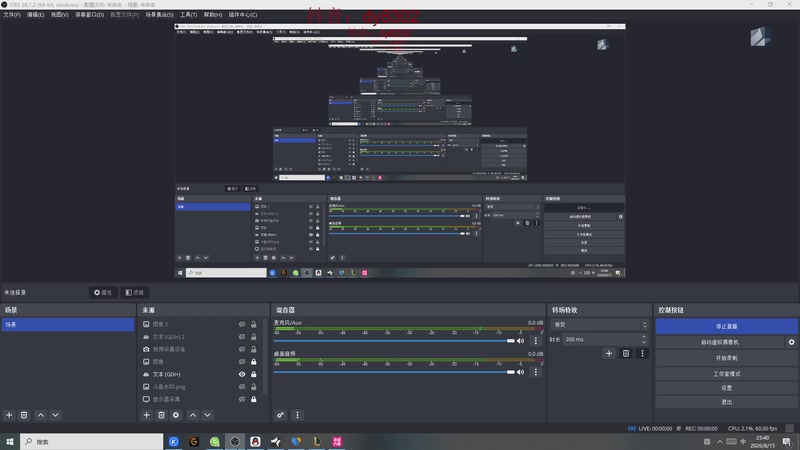Click the 停止直播 button

pos(727,326)
